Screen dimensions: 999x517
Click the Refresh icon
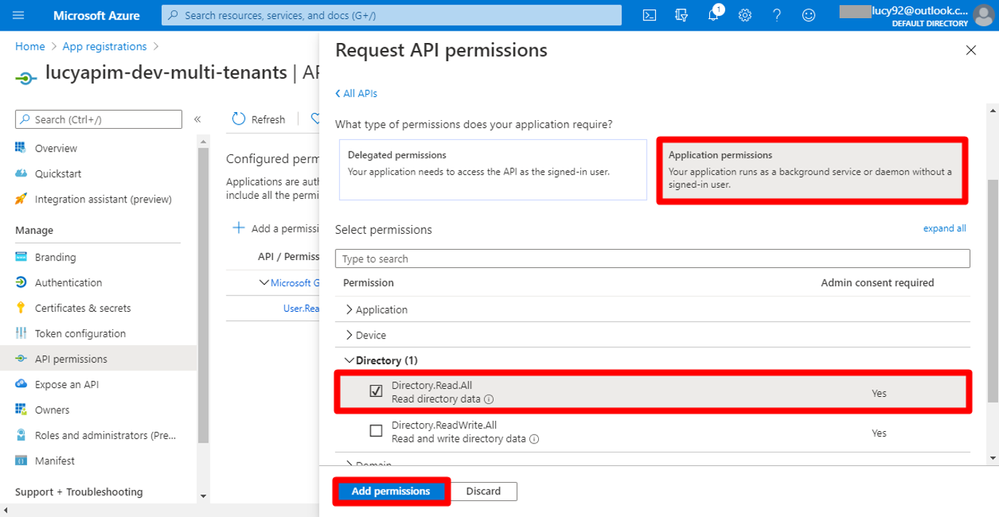(x=239, y=119)
